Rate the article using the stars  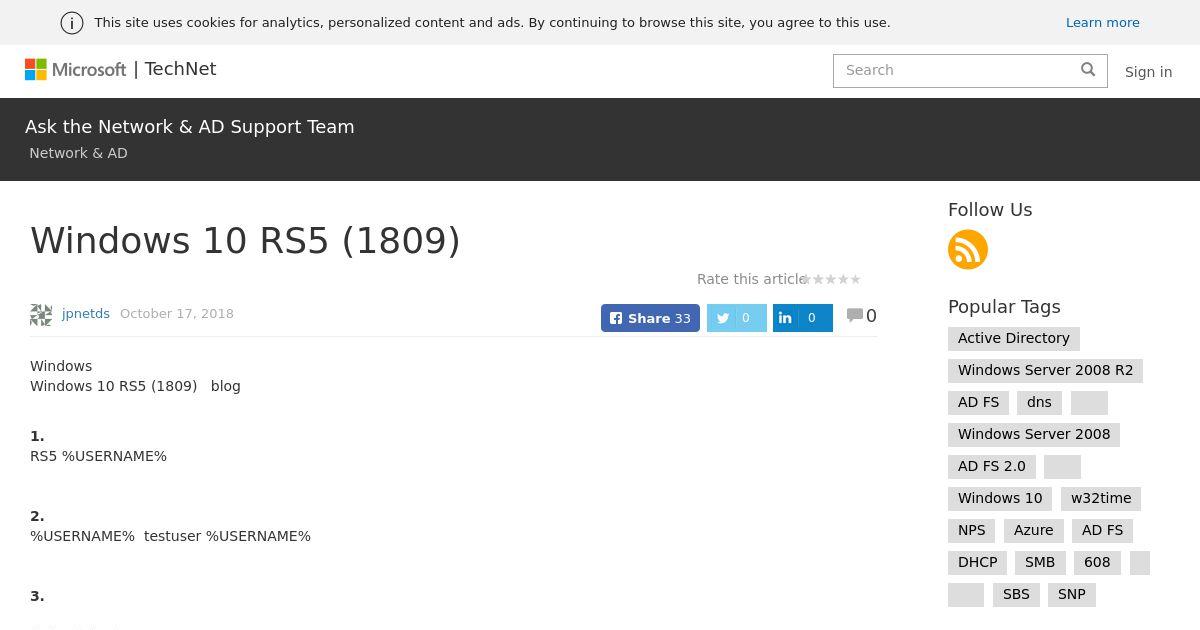pos(833,279)
